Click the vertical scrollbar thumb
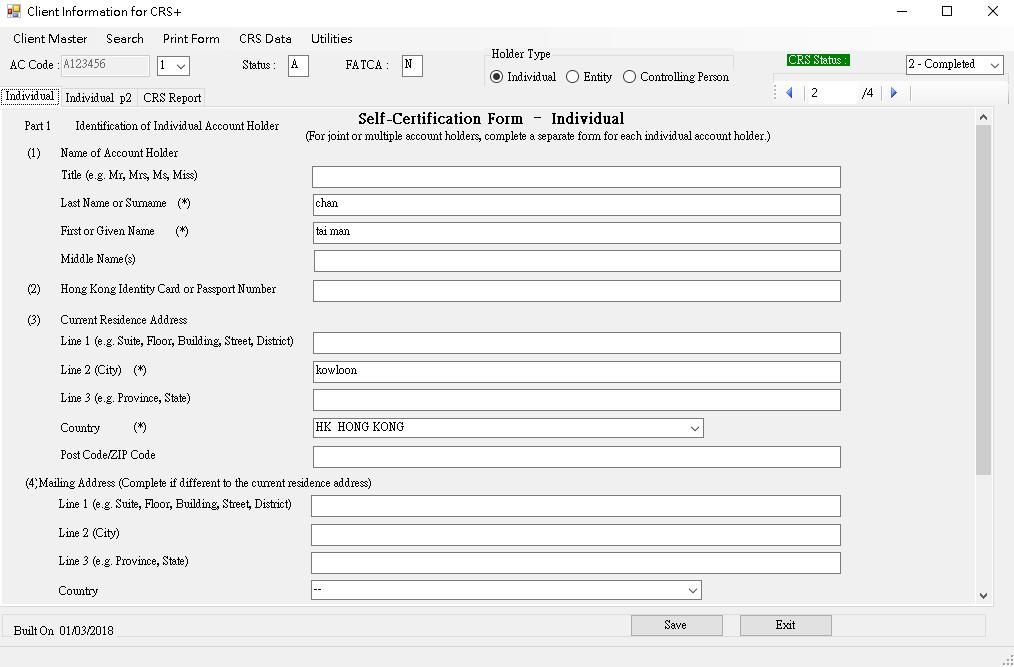The height and width of the screenshot is (667, 1014). [x=983, y=300]
